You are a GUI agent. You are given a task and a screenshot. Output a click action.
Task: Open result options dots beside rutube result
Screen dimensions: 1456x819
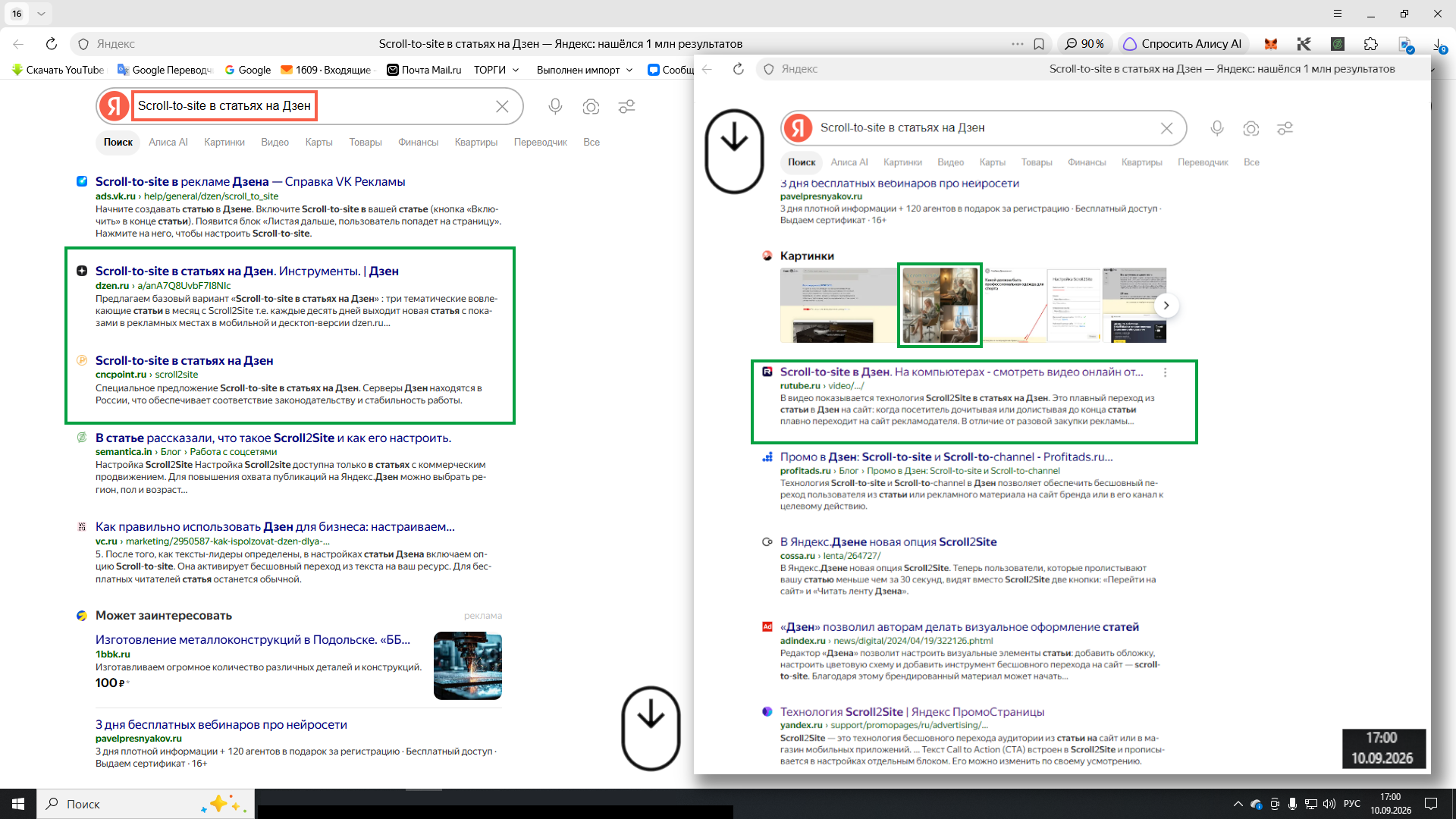tap(1166, 372)
